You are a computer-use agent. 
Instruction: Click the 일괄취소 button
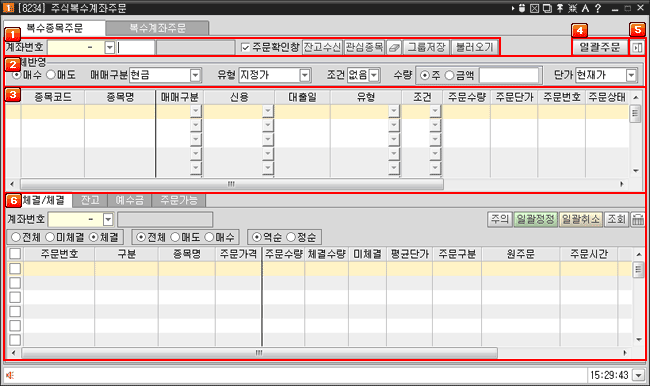(x=580, y=219)
